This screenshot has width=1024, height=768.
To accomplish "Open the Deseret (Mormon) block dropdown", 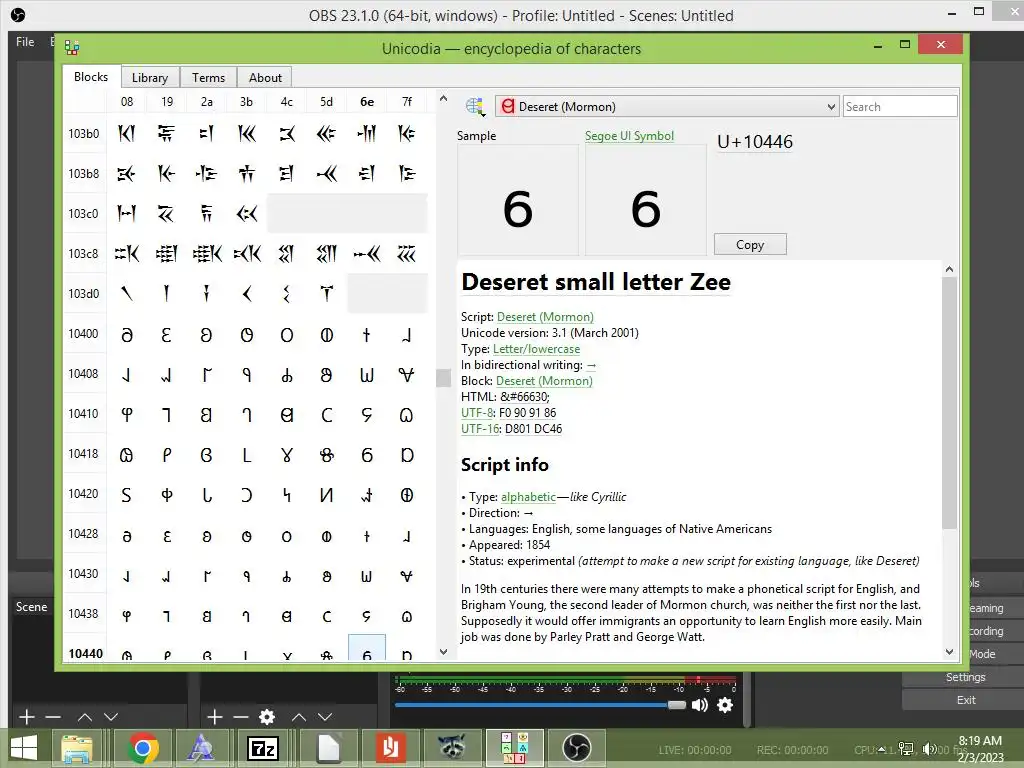I will [667, 106].
